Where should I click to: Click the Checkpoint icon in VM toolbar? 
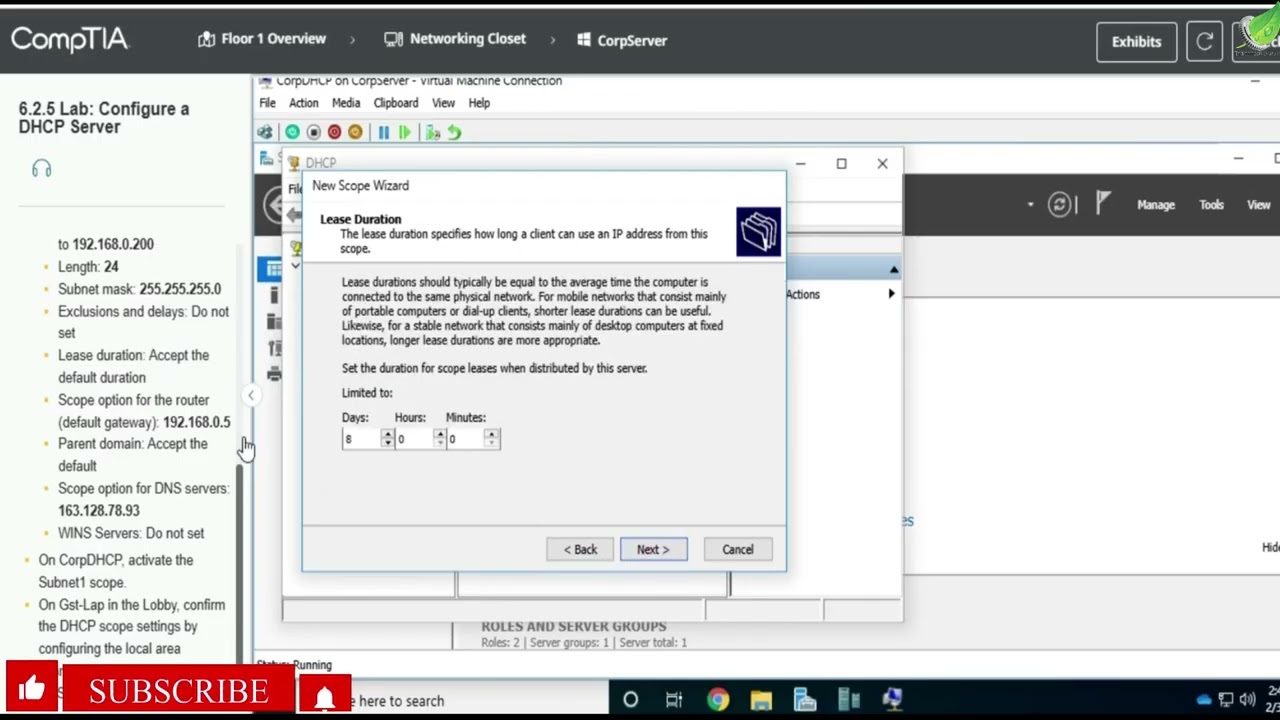[x=433, y=132]
